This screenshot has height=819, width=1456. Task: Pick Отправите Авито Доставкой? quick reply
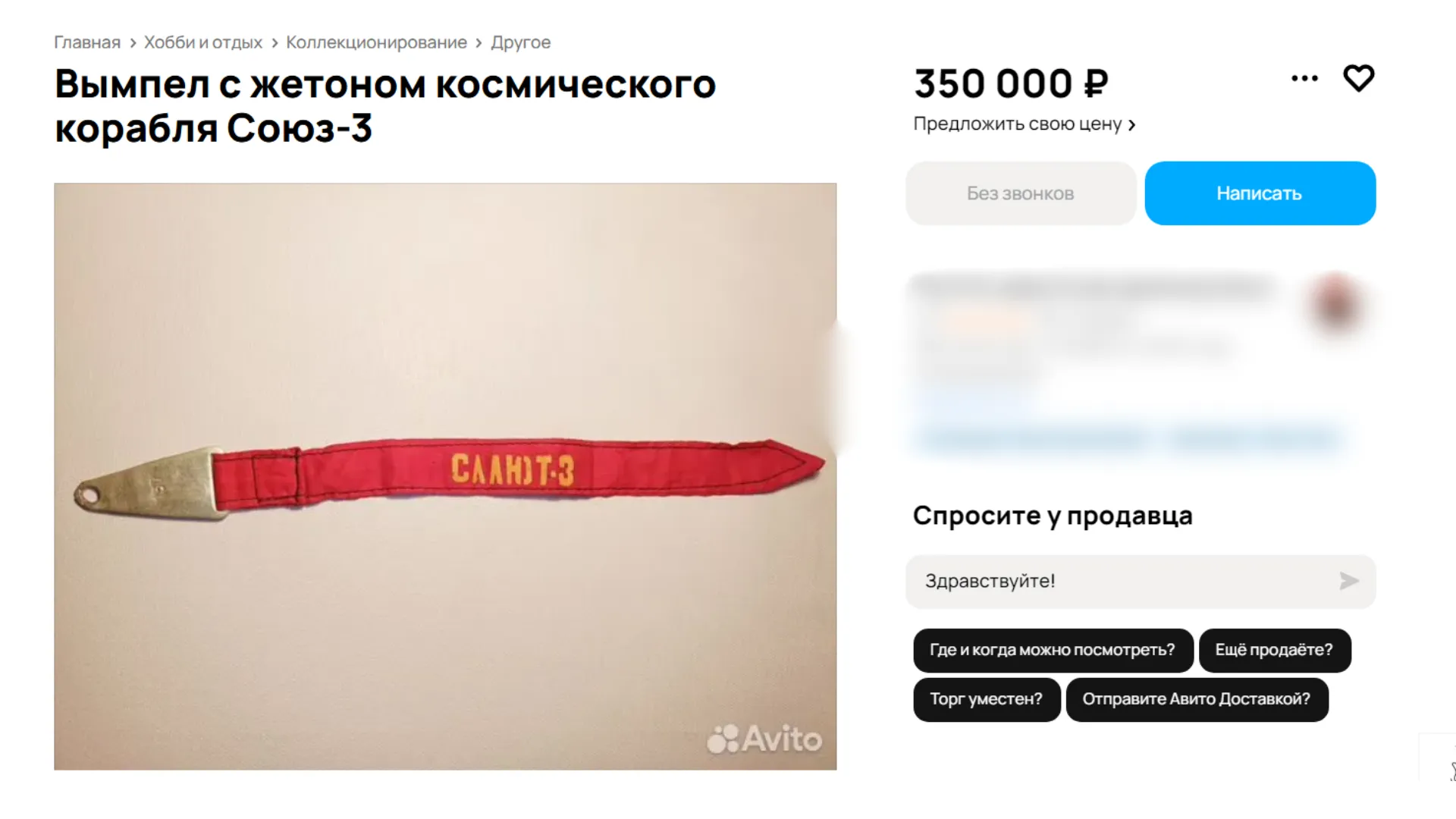[1197, 699]
